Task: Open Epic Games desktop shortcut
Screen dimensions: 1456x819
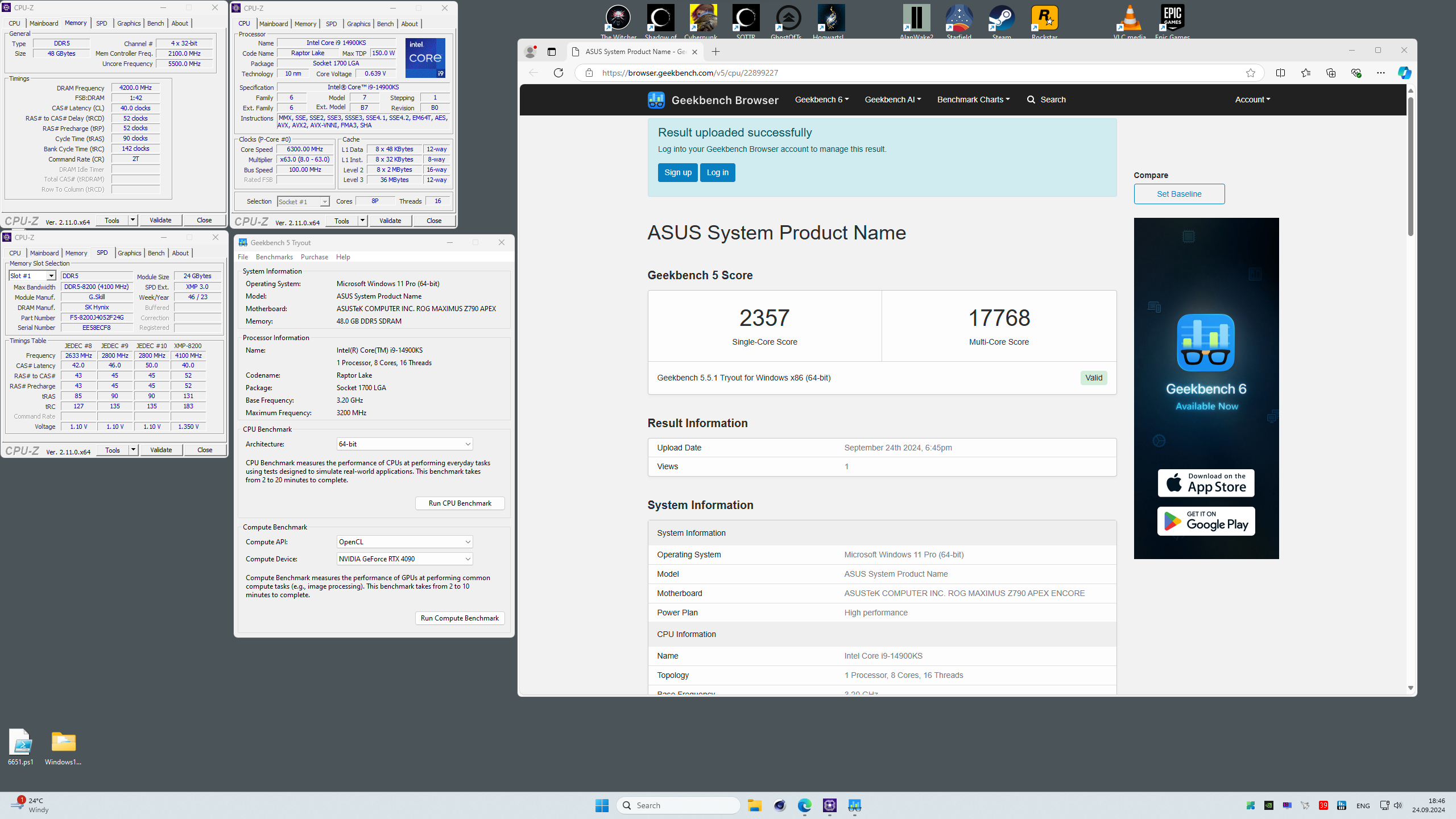Action: (x=1172, y=22)
